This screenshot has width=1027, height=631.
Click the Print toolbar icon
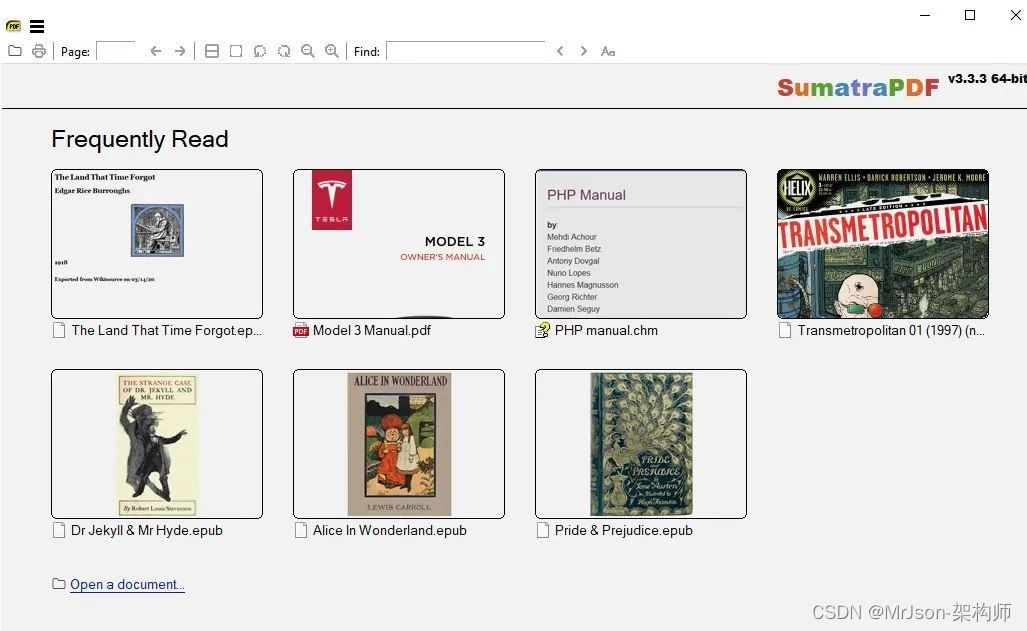point(39,51)
